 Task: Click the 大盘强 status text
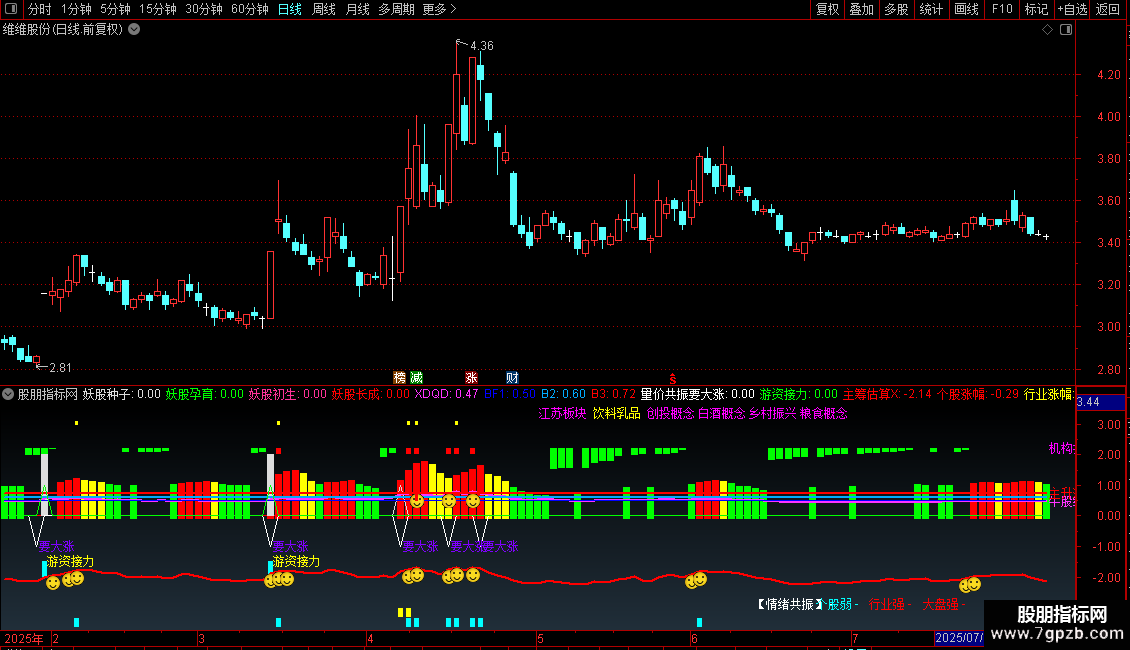click(943, 605)
